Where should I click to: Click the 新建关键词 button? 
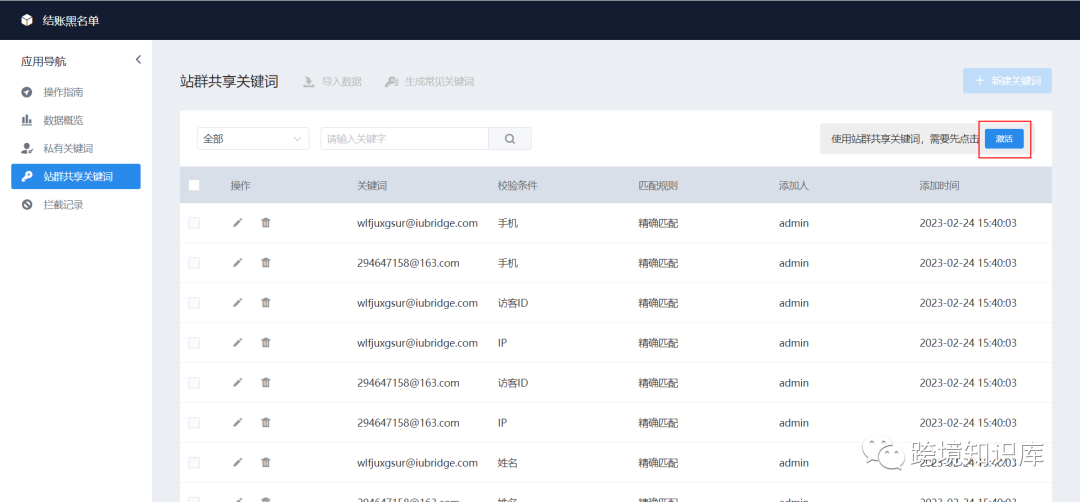point(1006,82)
